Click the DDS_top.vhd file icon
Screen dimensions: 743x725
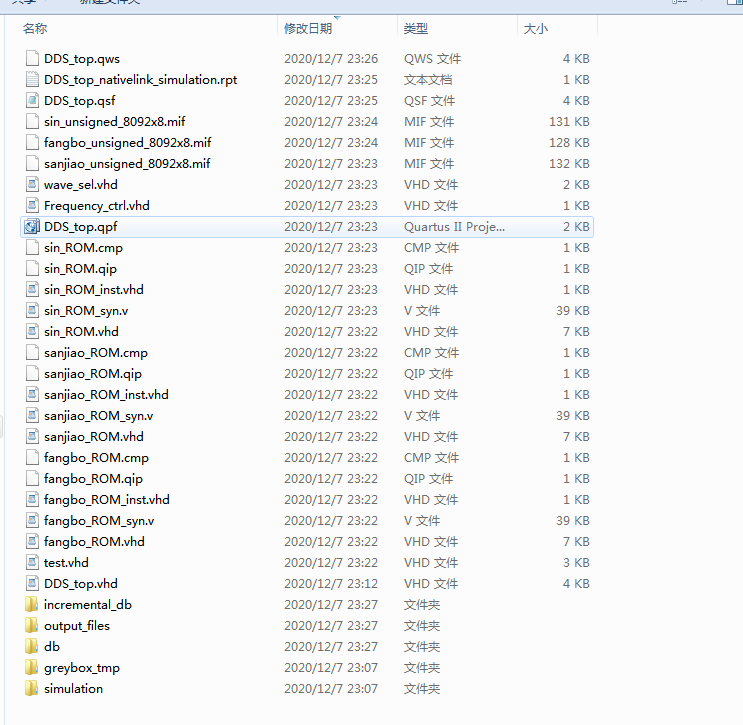pos(32,583)
